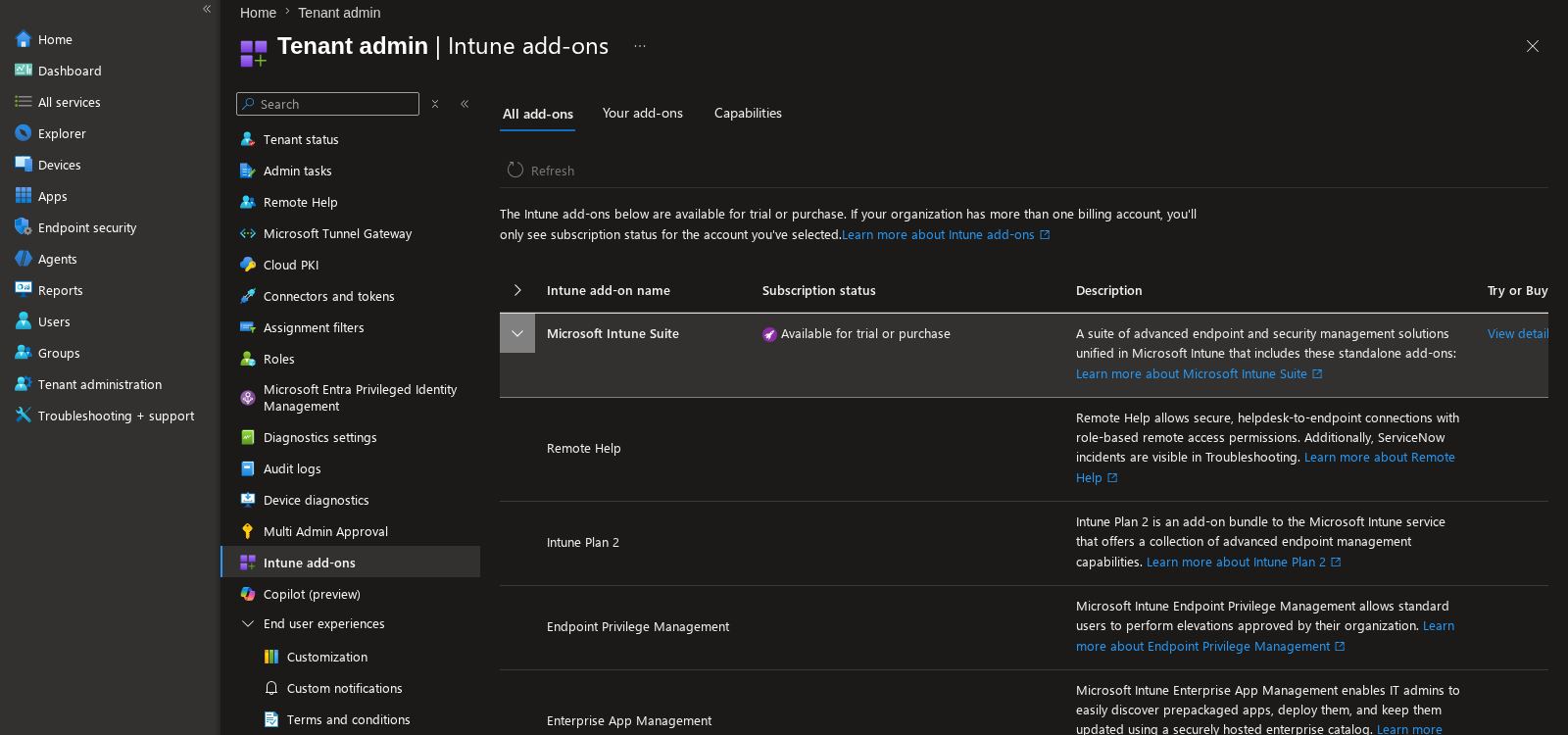The width and height of the screenshot is (1568, 735).
Task: Open Learn more about Intune Plan 2
Action: [1244, 563]
